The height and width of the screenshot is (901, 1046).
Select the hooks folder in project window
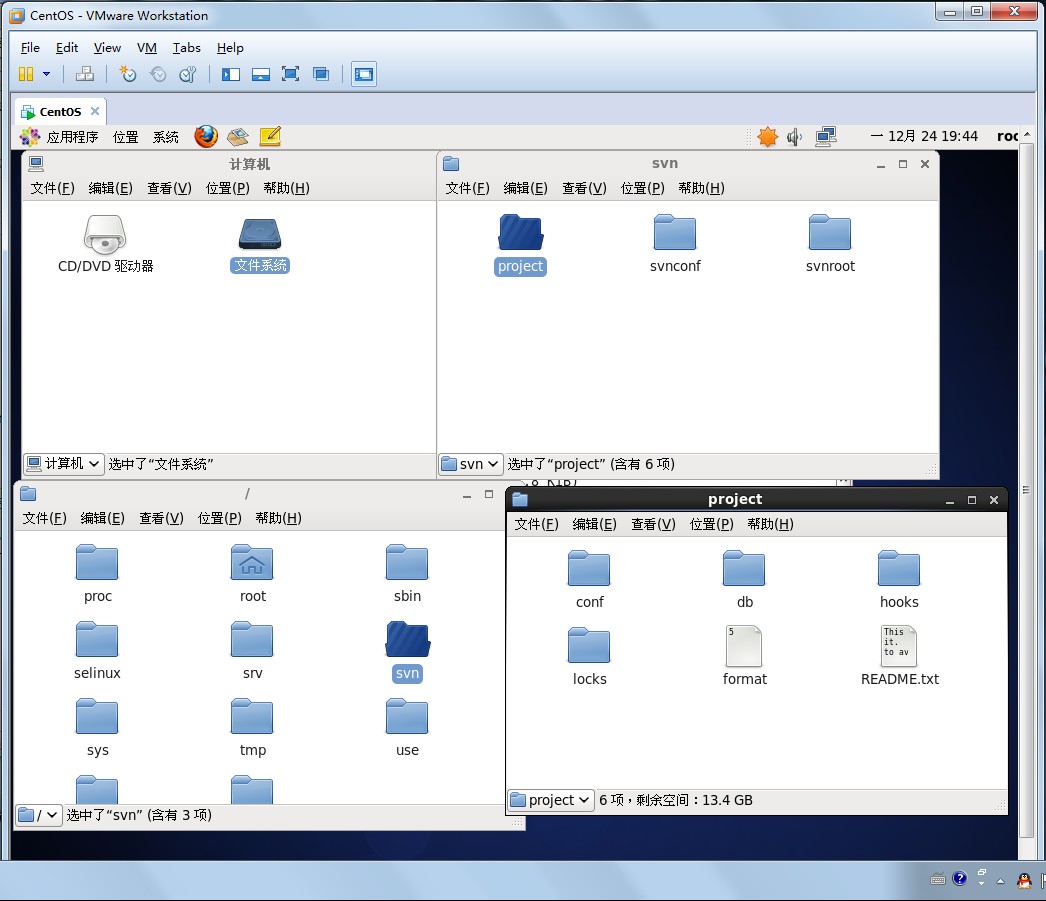(x=899, y=580)
